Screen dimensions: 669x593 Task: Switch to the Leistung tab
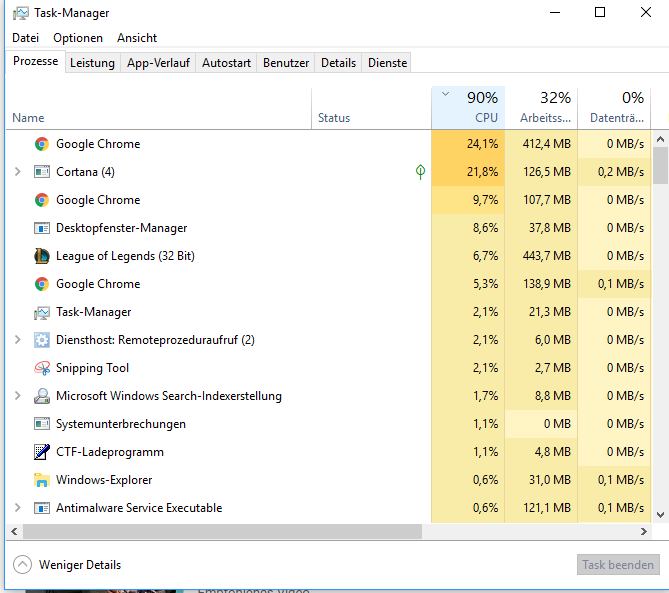[x=93, y=63]
